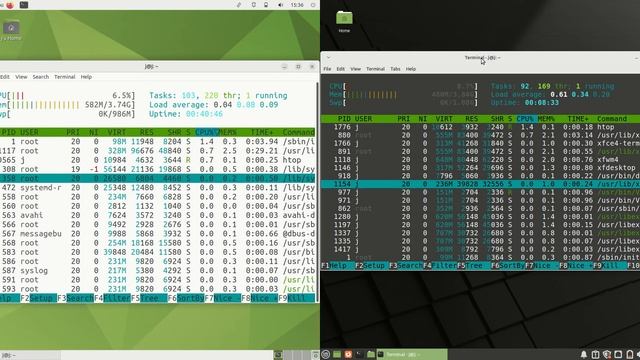Toggle F5 Tree view in right htop
This screenshot has width=640, height=360.
click(x=473, y=266)
